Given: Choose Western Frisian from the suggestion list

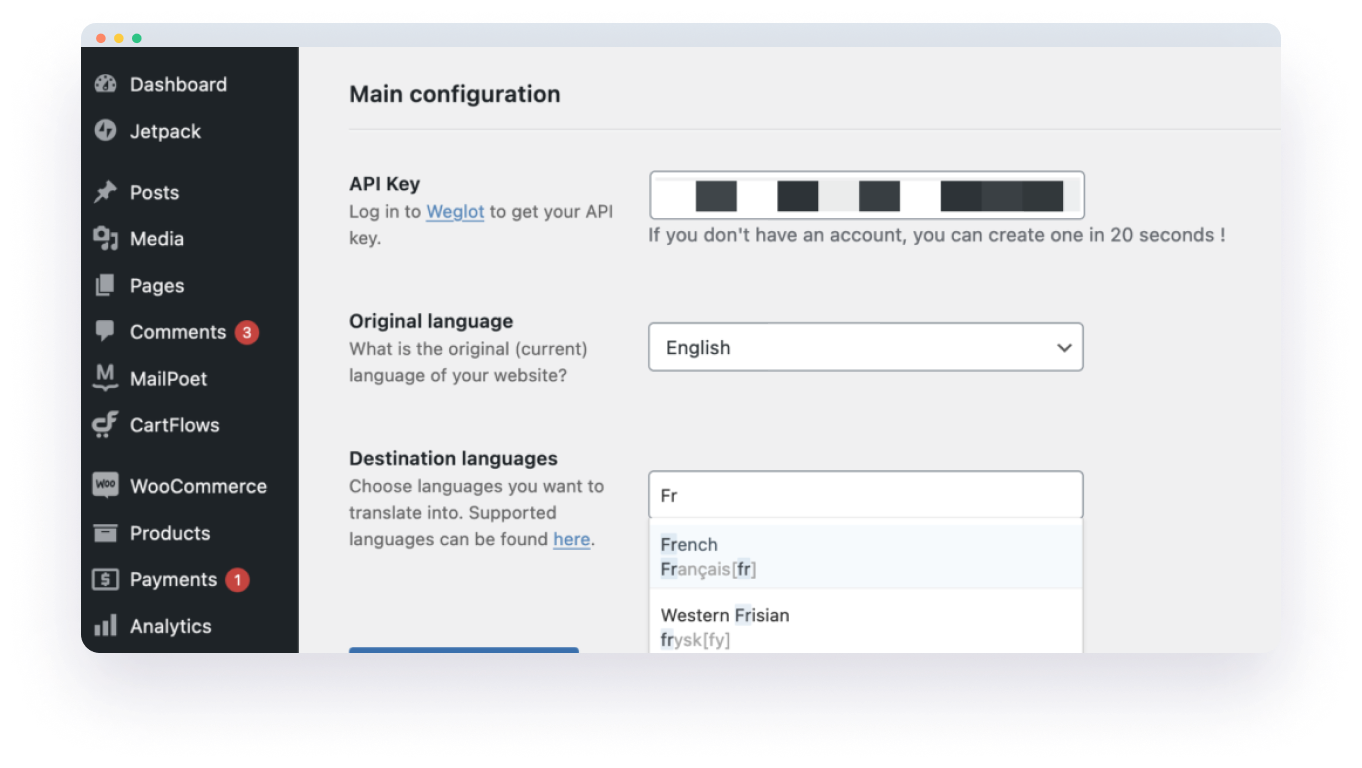Looking at the screenshot, I should click(865, 625).
